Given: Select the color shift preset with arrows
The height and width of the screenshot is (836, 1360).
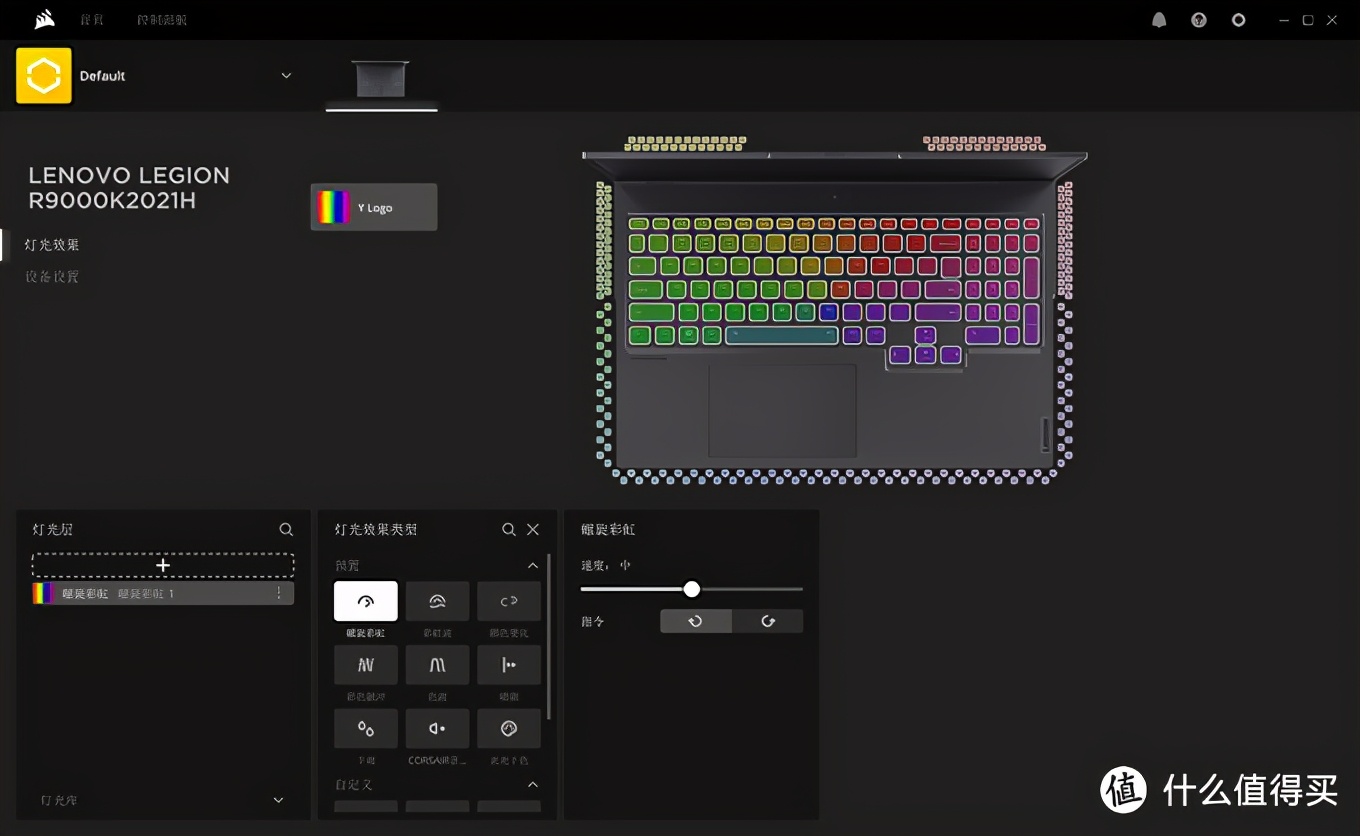Looking at the screenshot, I should [509, 601].
